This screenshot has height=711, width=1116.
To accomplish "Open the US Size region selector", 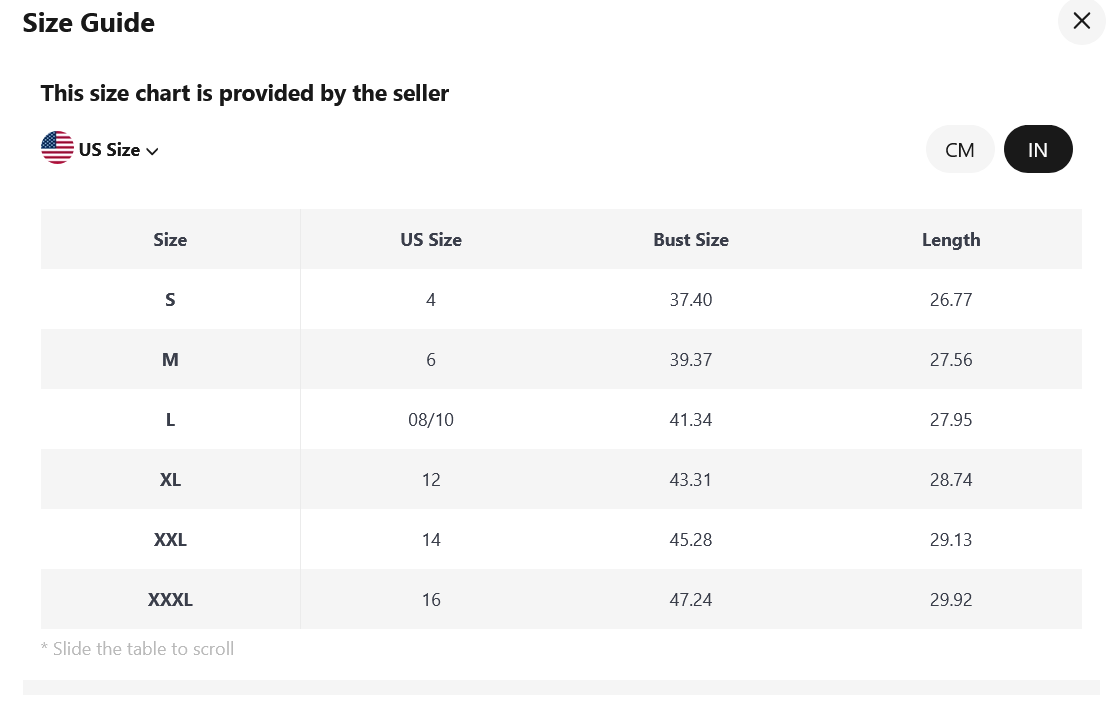I will 100,149.
